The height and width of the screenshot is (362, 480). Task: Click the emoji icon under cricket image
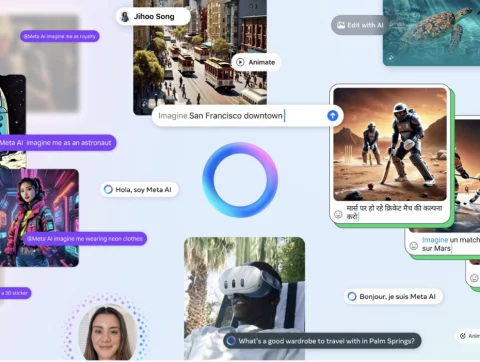[338, 214]
